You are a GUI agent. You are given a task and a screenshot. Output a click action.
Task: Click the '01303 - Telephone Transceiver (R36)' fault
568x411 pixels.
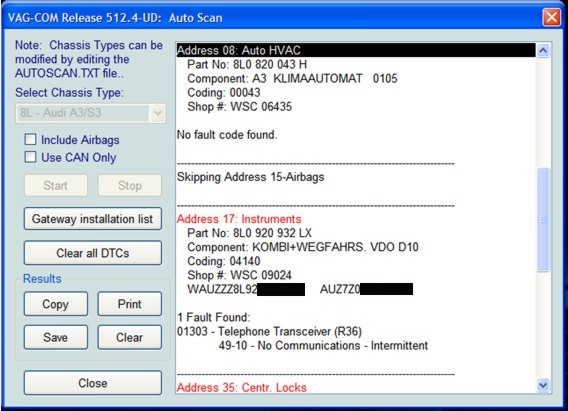[269, 331]
